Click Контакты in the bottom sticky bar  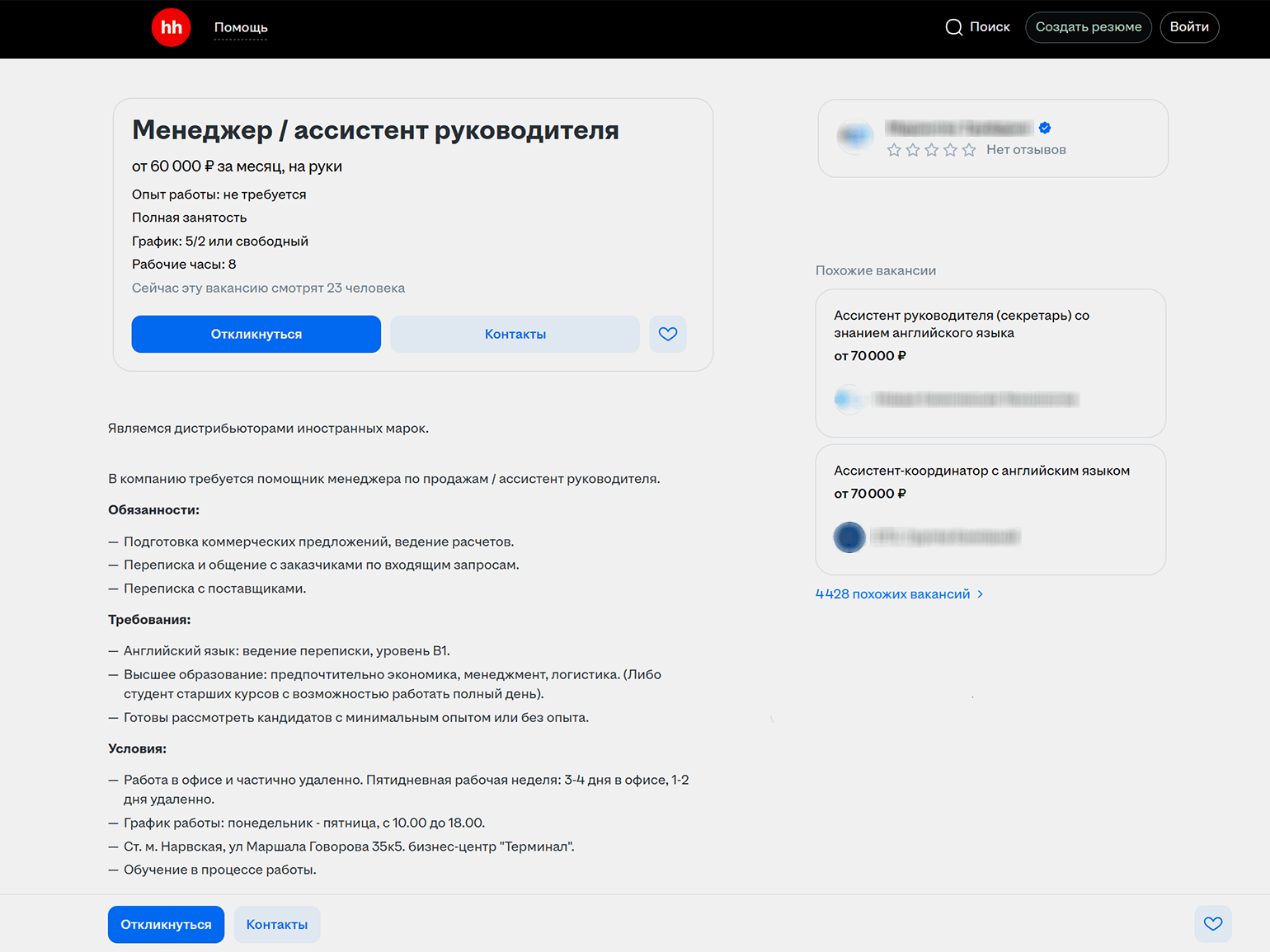pyautogui.click(x=277, y=924)
